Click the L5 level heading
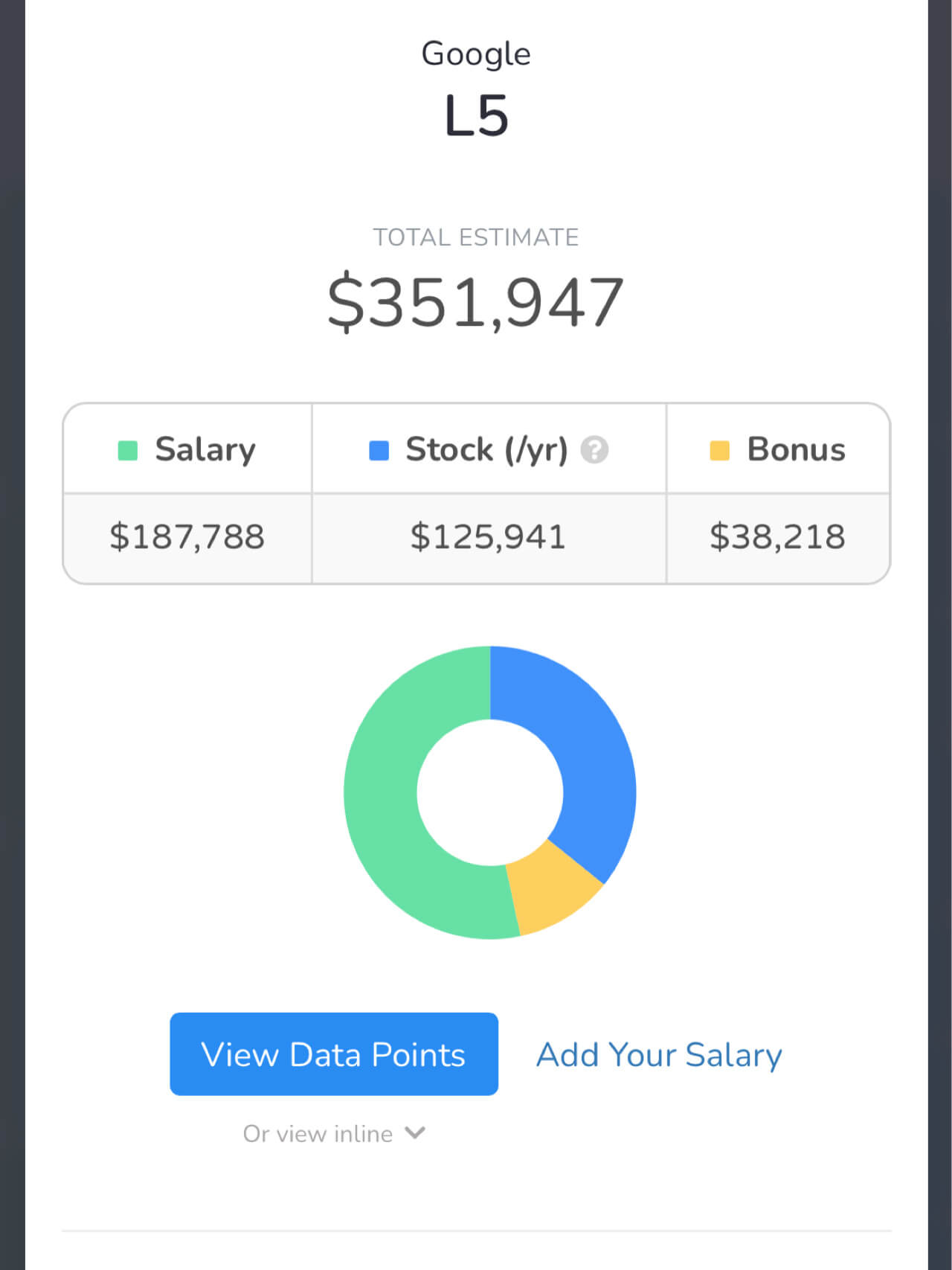Image resolution: width=952 pixels, height=1270 pixels. point(476,116)
